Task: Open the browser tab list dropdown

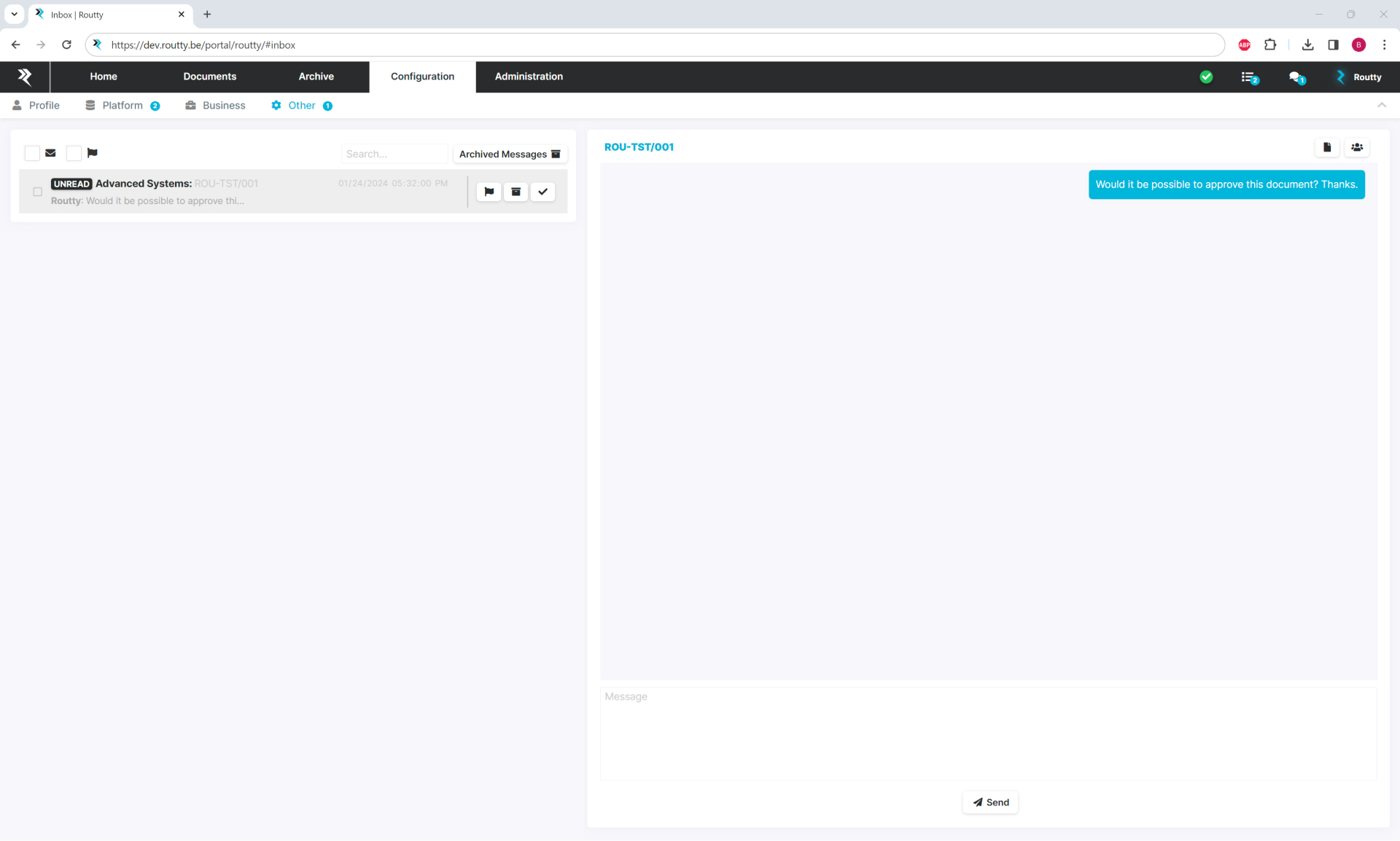Action: click(14, 14)
